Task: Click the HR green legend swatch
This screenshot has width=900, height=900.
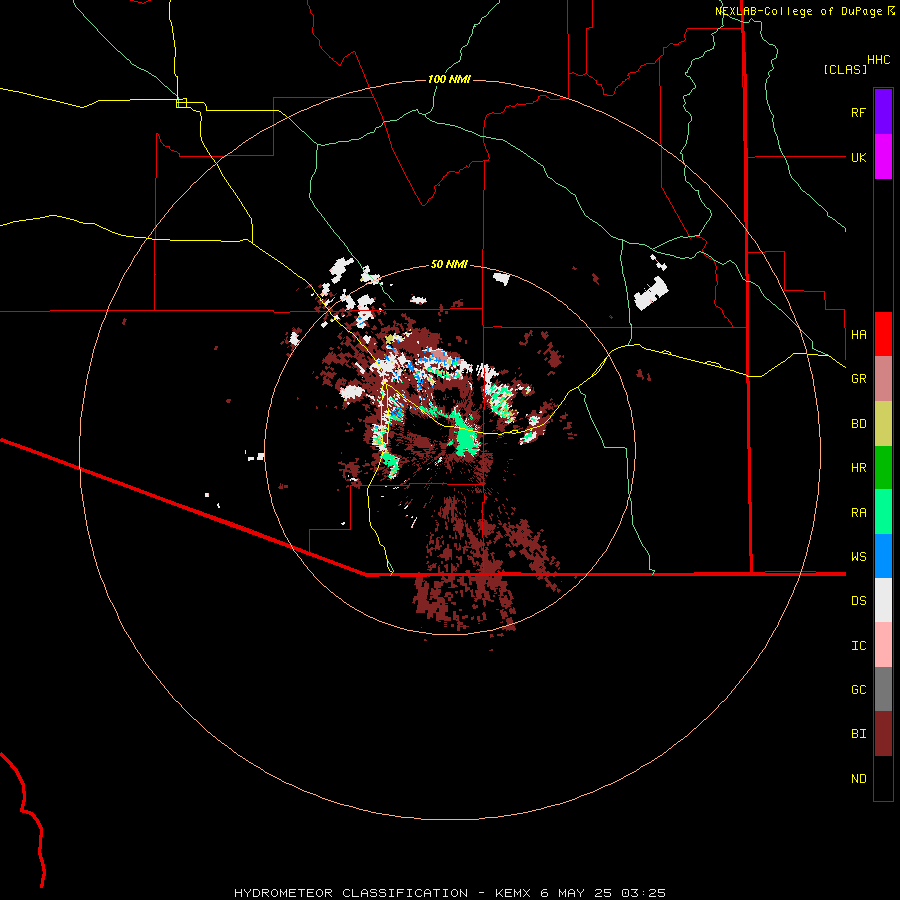Action: pos(883,468)
